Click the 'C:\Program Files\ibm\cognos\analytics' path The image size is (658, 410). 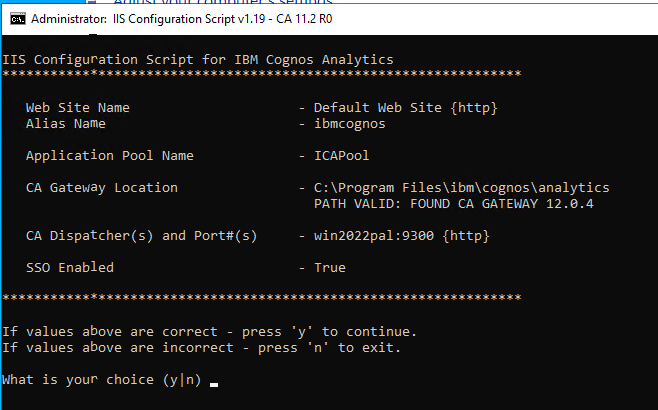[x=462, y=188]
